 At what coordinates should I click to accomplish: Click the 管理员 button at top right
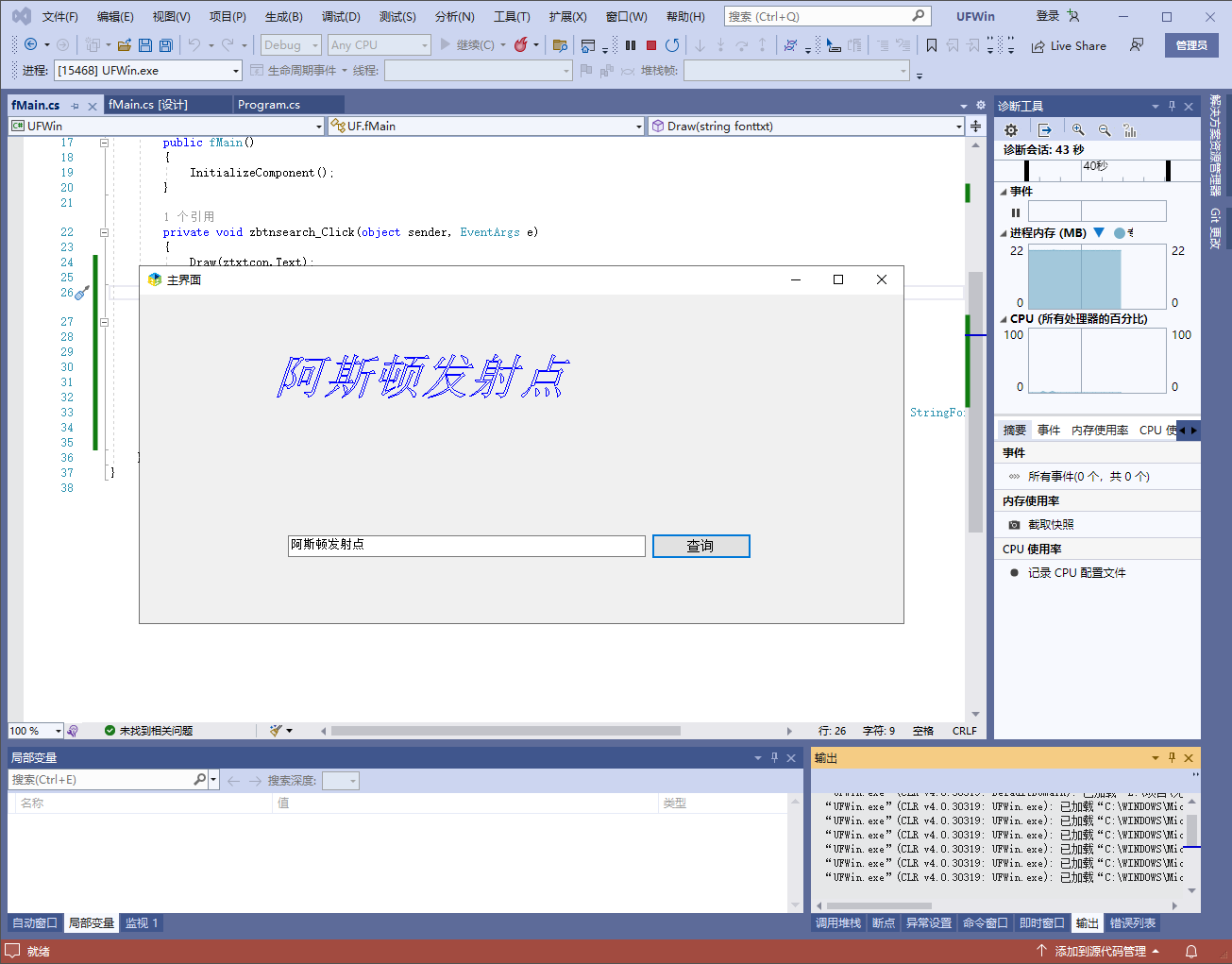[1191, 45]
